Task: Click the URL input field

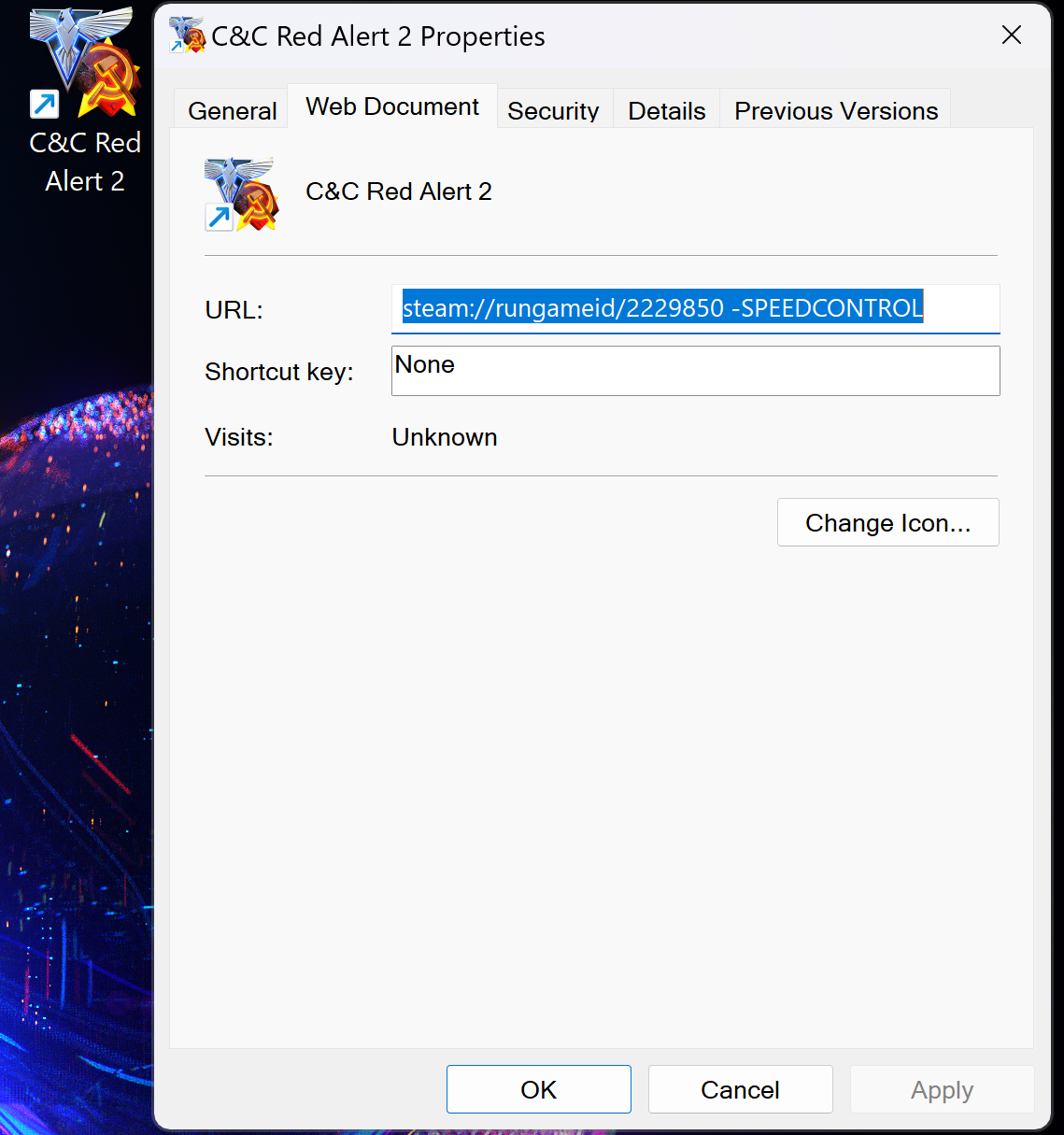Action: 695,308
